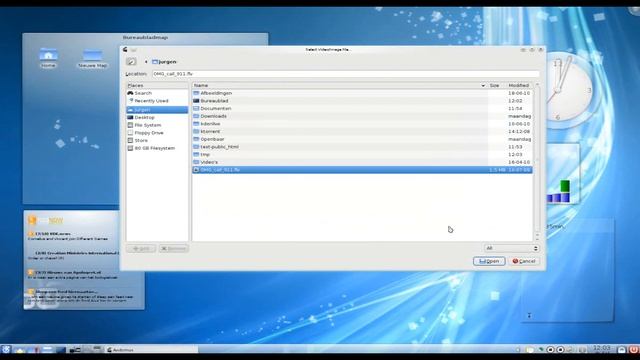This screenshot has width=640, height=360.
Task: Click the 12:03 digital clock in panel
Action: pos(601,349)
